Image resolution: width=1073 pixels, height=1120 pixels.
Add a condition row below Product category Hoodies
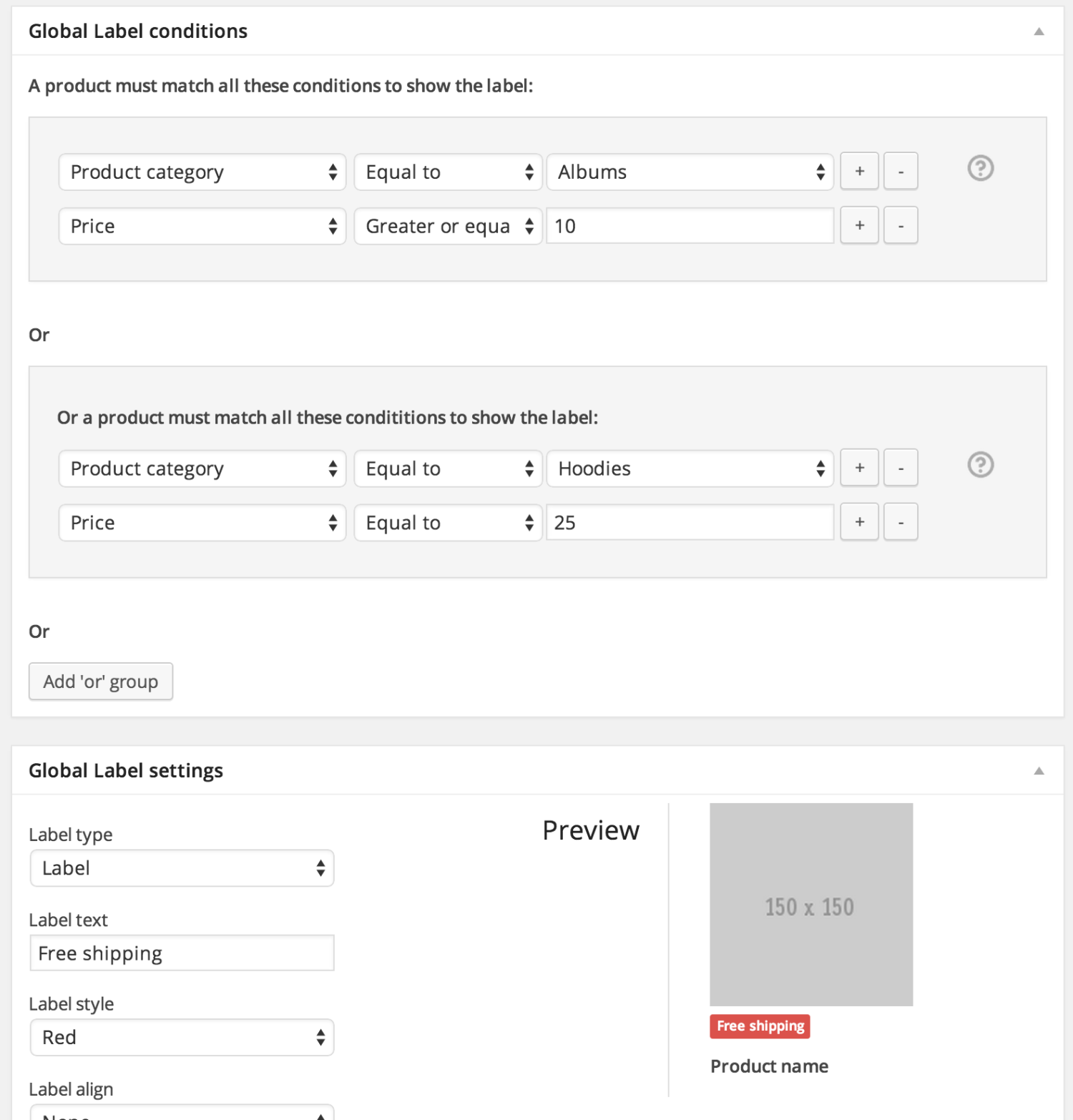859,468
